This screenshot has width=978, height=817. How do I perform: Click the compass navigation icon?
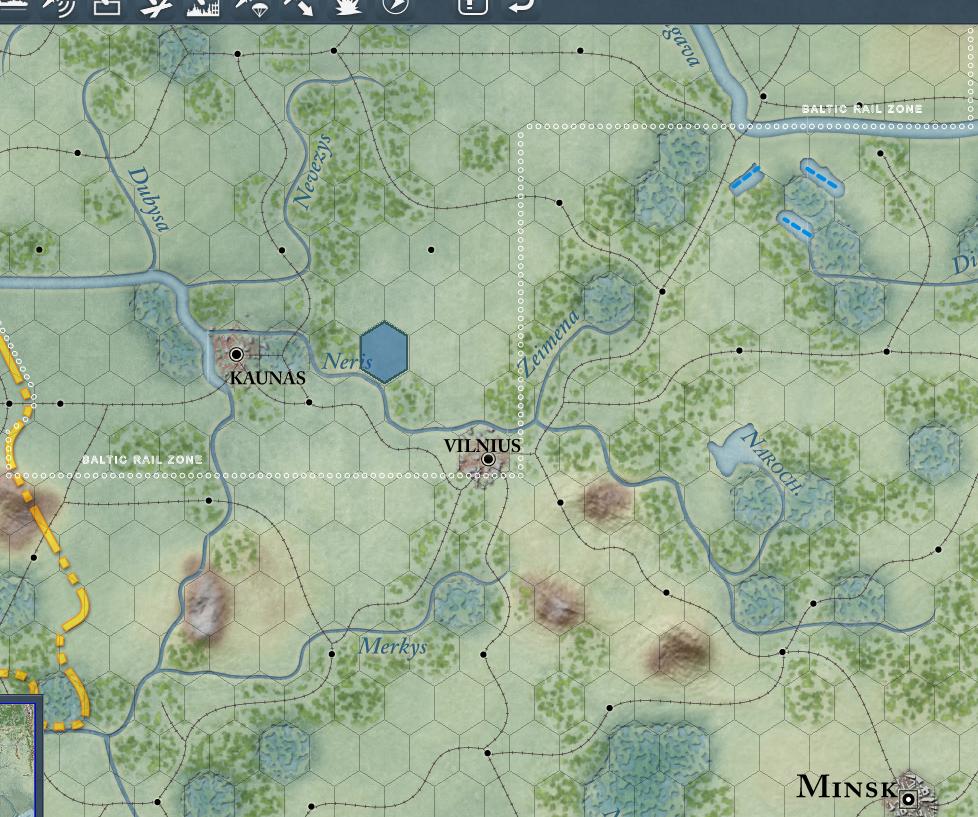[x=395, y=6]
